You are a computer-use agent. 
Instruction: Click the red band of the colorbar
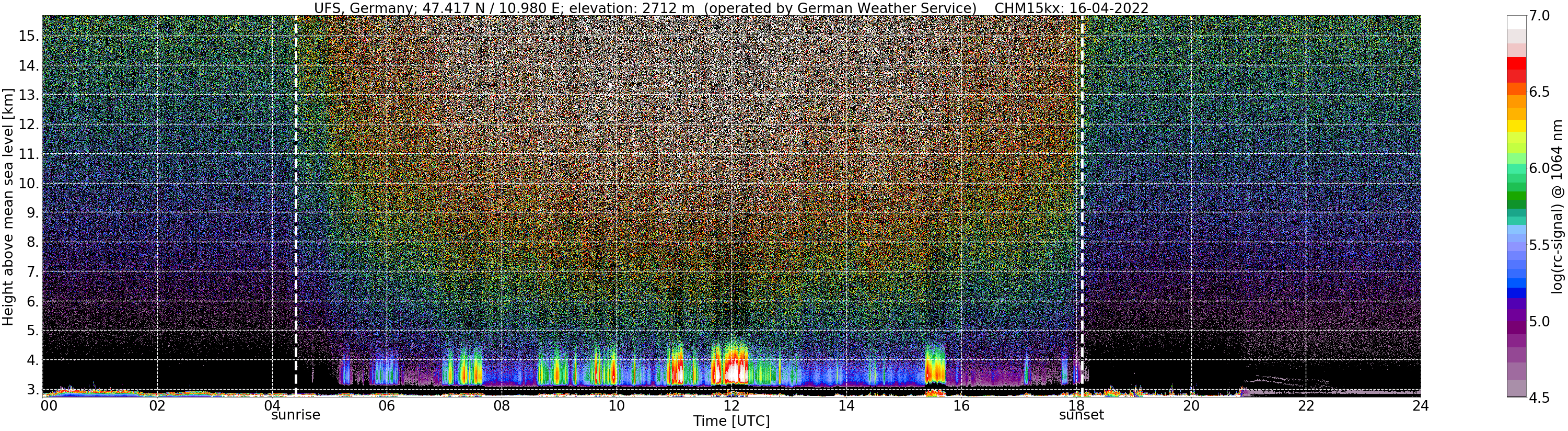(x=1516, y=63)
